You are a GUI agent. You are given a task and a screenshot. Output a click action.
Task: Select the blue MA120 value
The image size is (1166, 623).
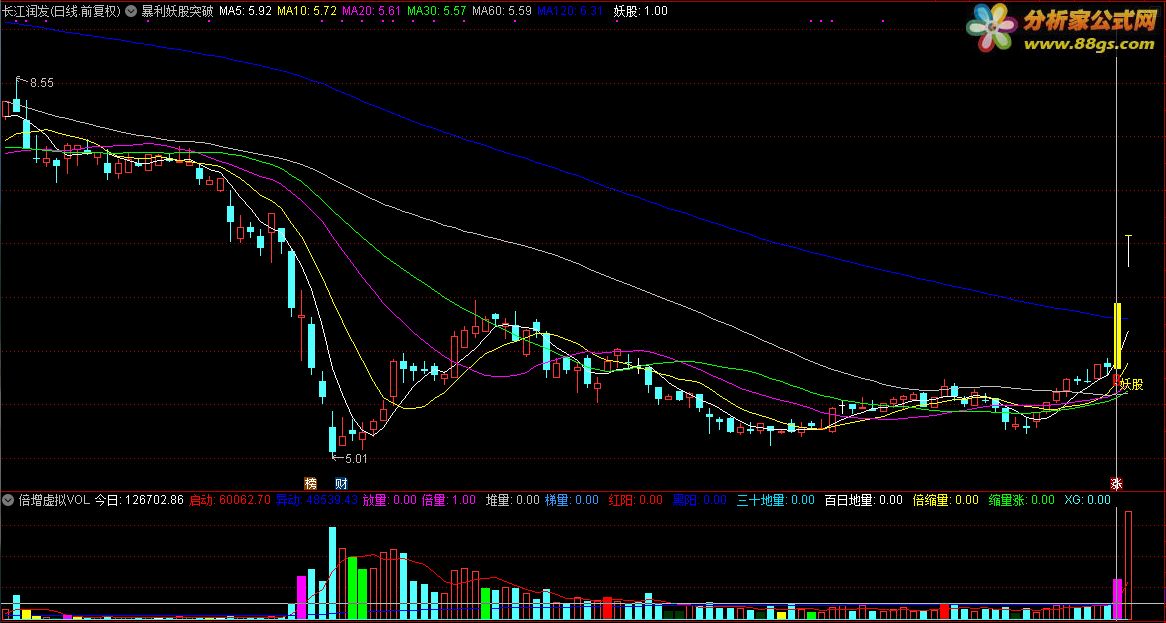point(570,11)
